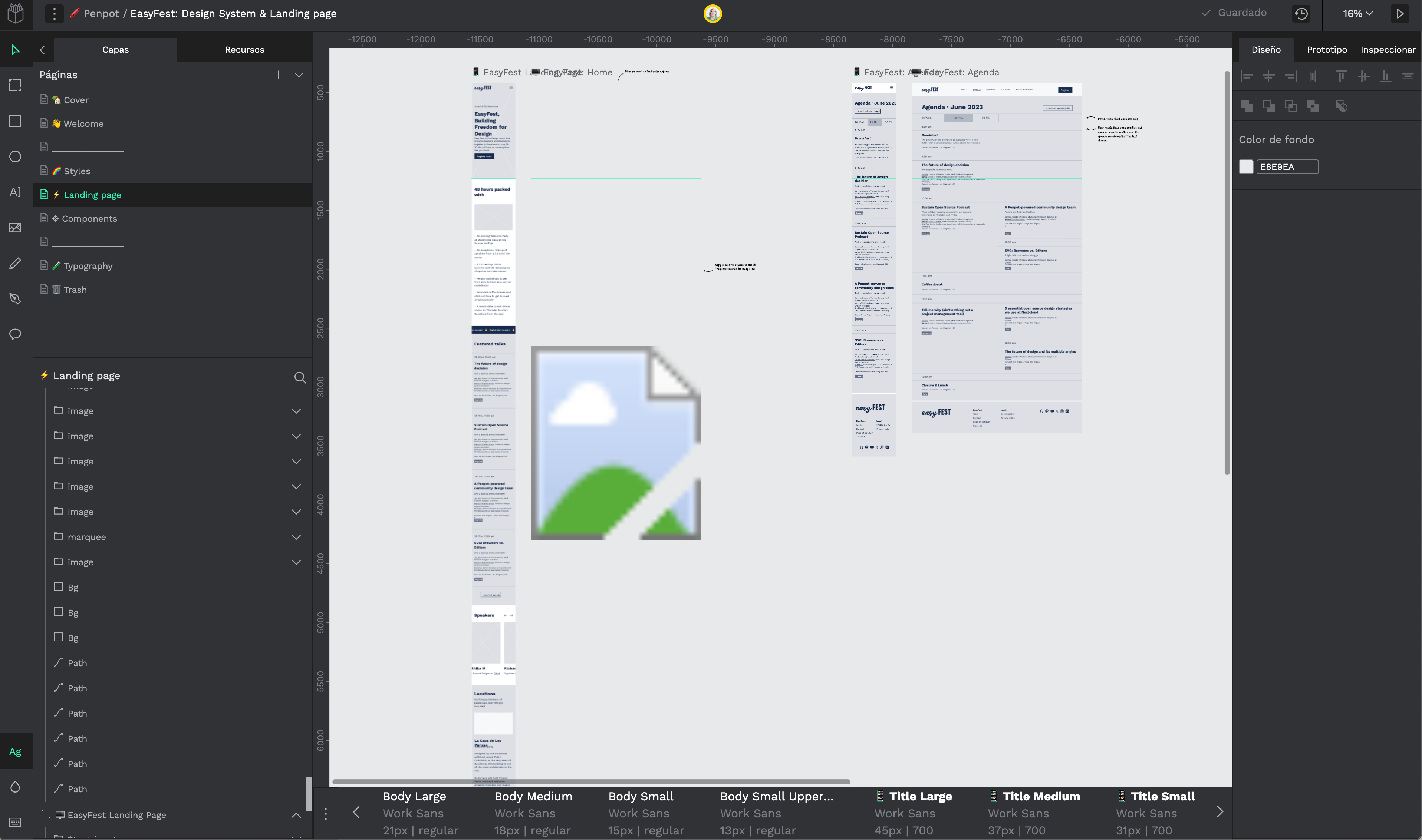Collapse the EasyFest Landing Page layer
The image size is (1422, 840).
pos(297,815)
